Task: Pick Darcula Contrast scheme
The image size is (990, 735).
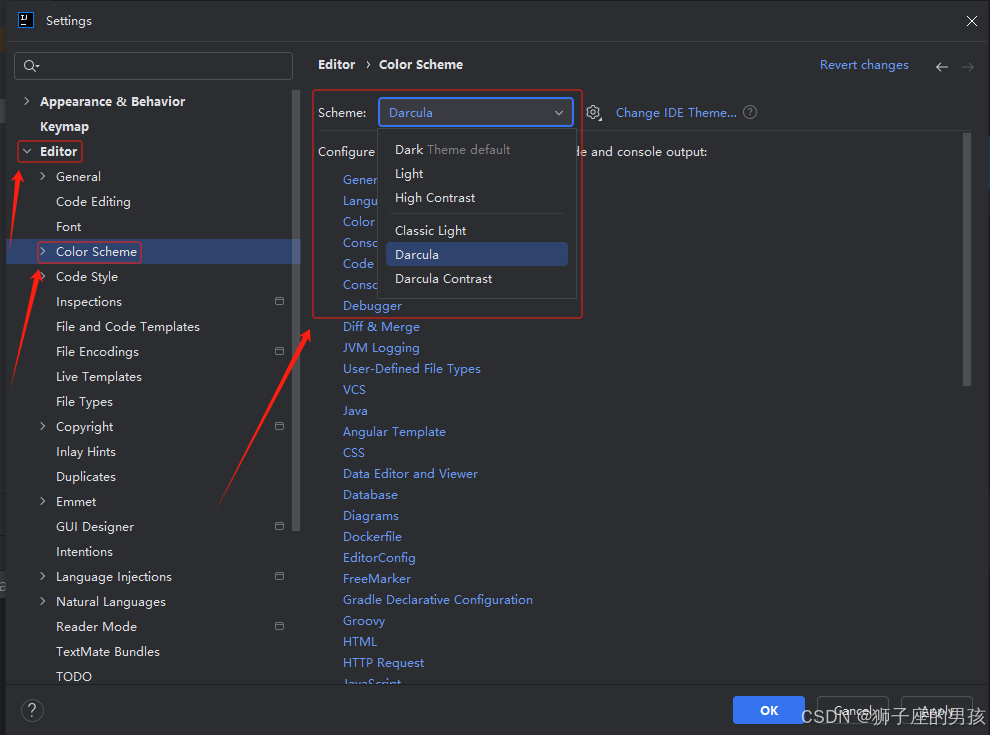Action: coord(477,278)
